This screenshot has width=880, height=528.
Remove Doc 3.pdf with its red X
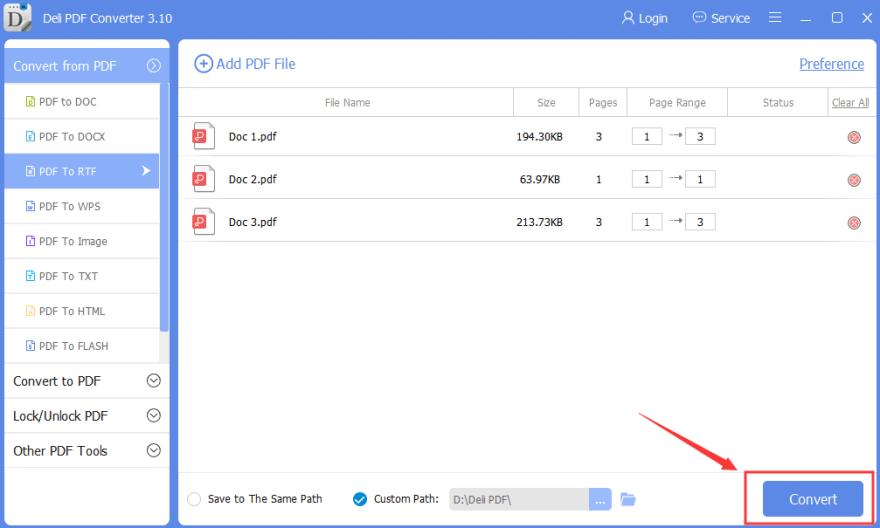(x=854, y=223)
